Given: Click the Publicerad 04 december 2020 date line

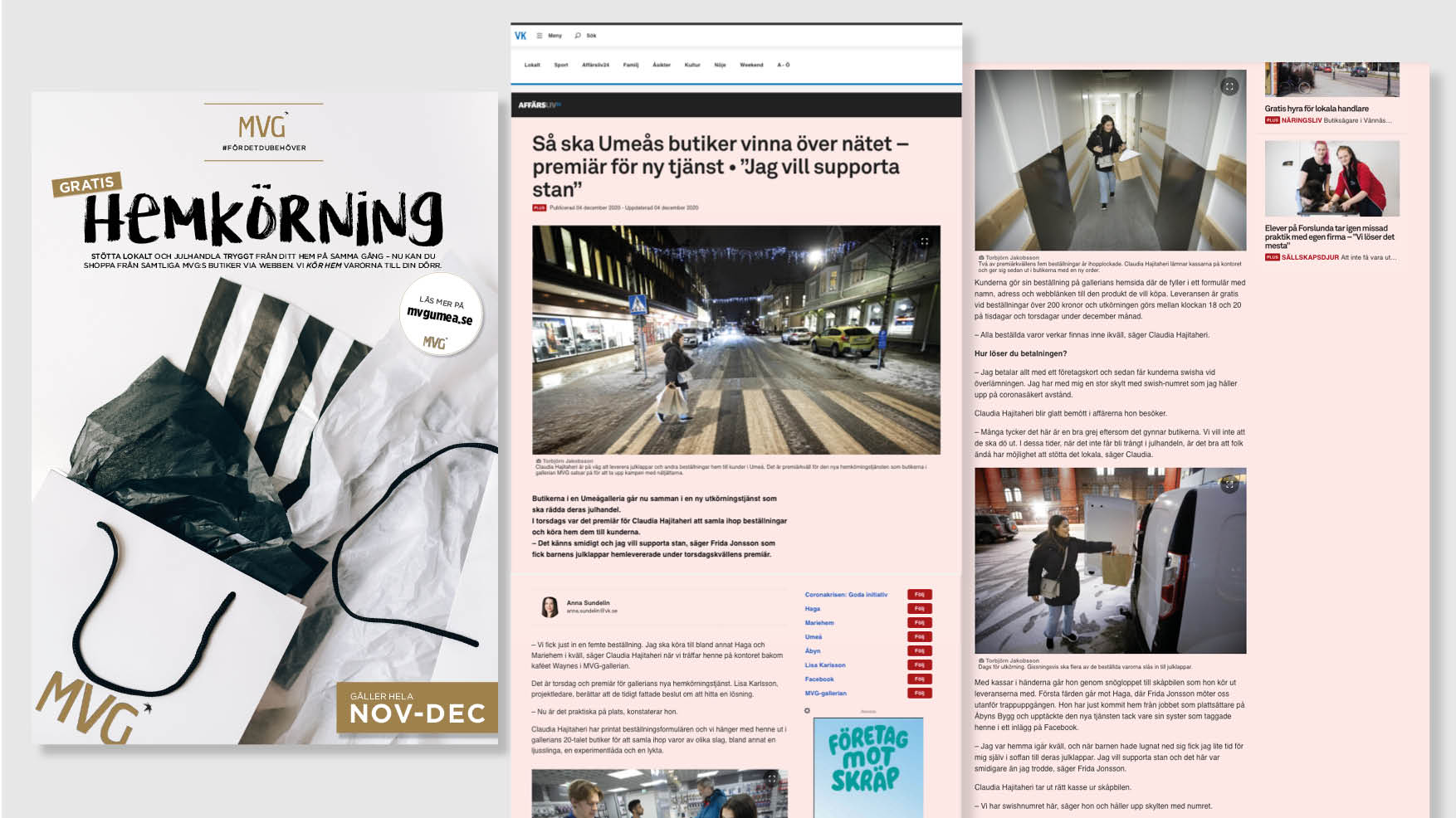Looking at the screenshot, I should pos(623,208).
